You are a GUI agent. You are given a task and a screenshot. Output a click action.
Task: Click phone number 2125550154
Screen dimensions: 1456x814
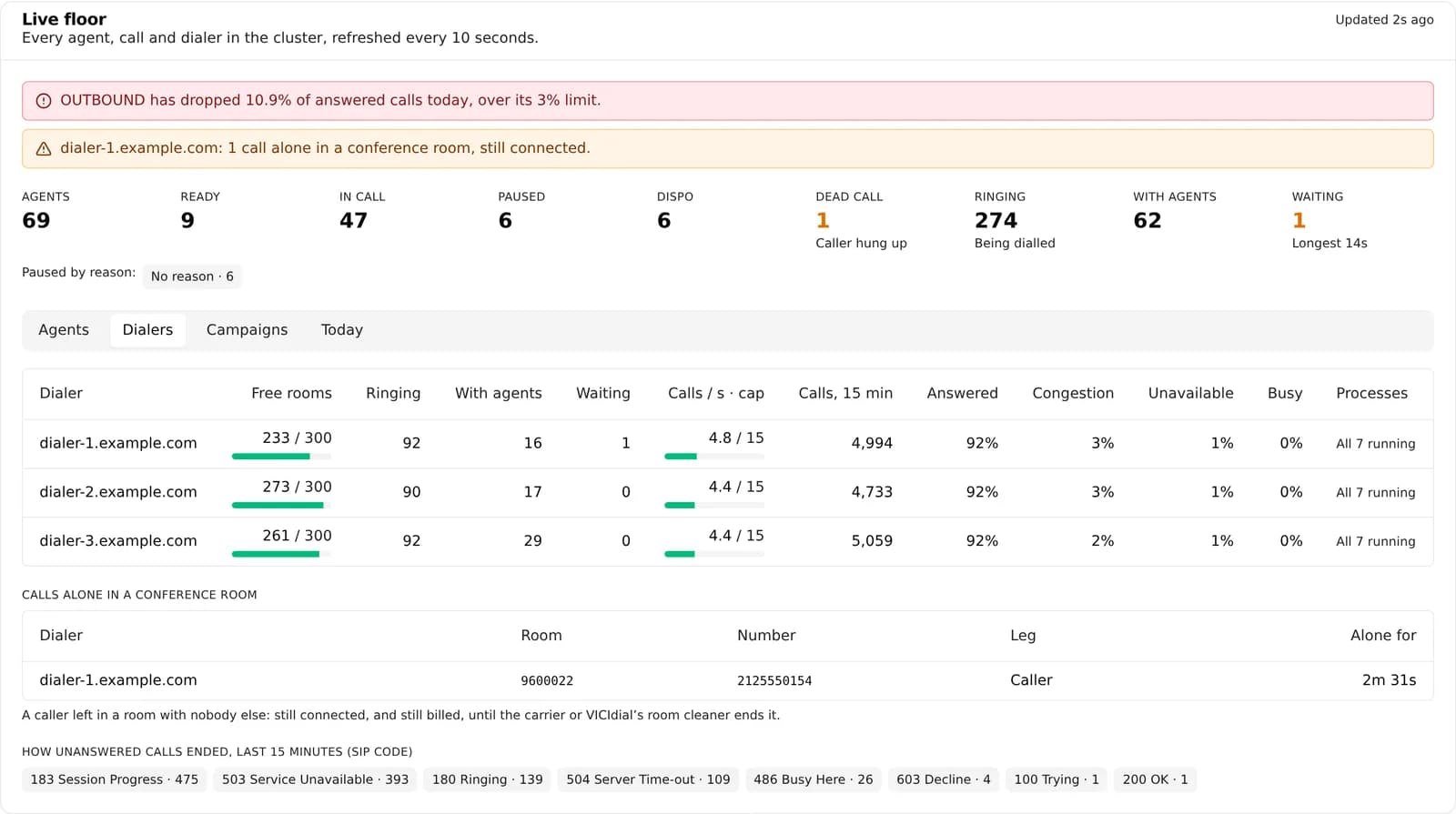point(774,681)
